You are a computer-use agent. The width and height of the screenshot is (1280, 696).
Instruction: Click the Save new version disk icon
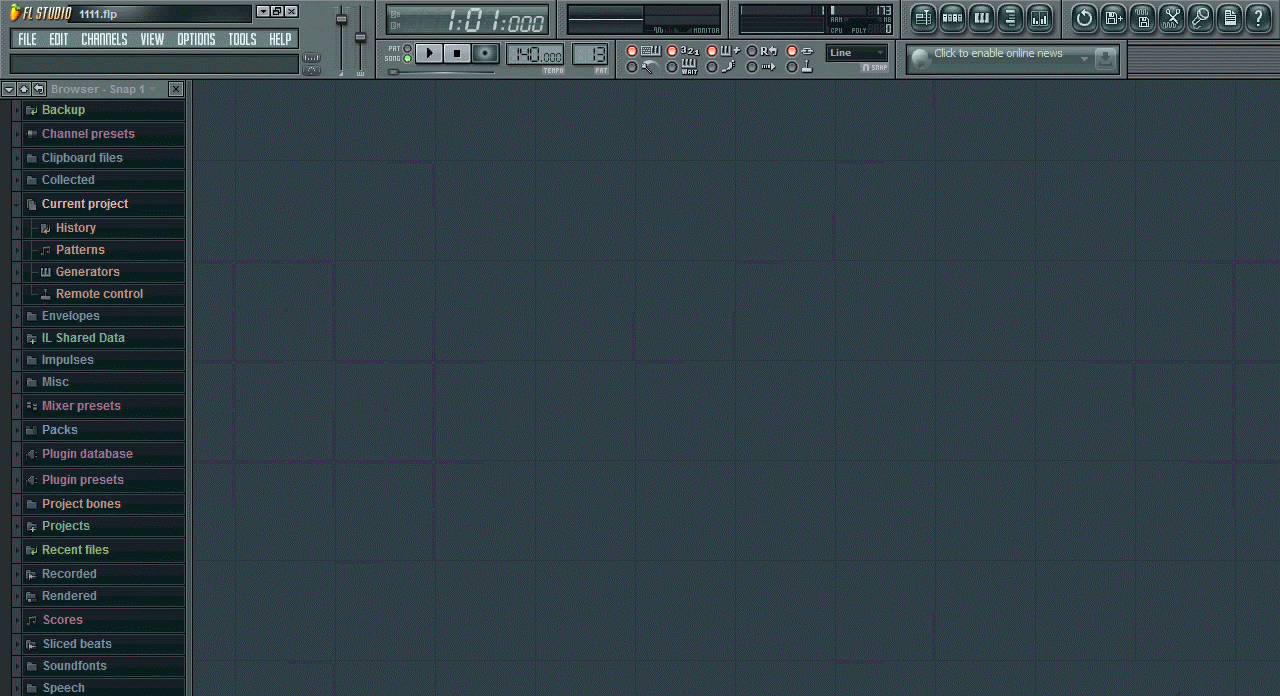[x=1113, y=18]
